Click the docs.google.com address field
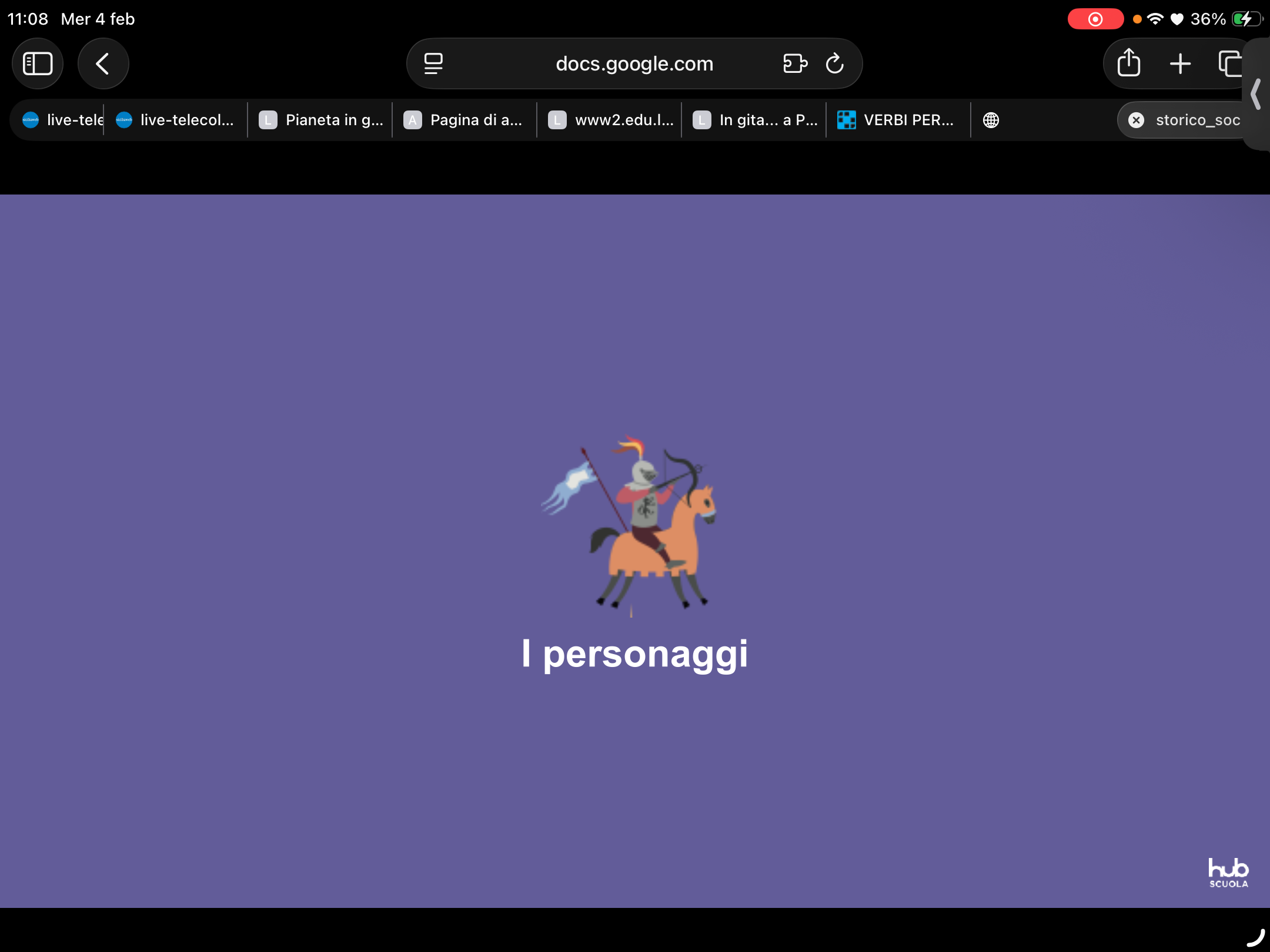Screen dimensions: 1270x952 [634, 63]
